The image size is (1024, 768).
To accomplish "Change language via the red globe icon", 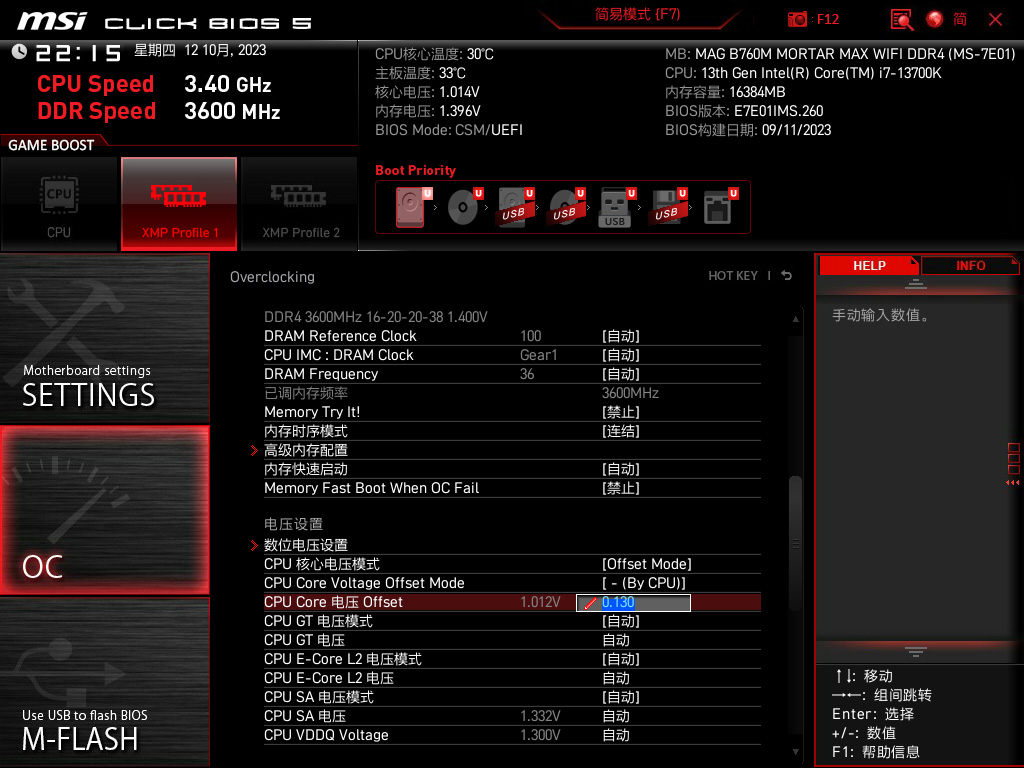I will [x=935, y=19].
